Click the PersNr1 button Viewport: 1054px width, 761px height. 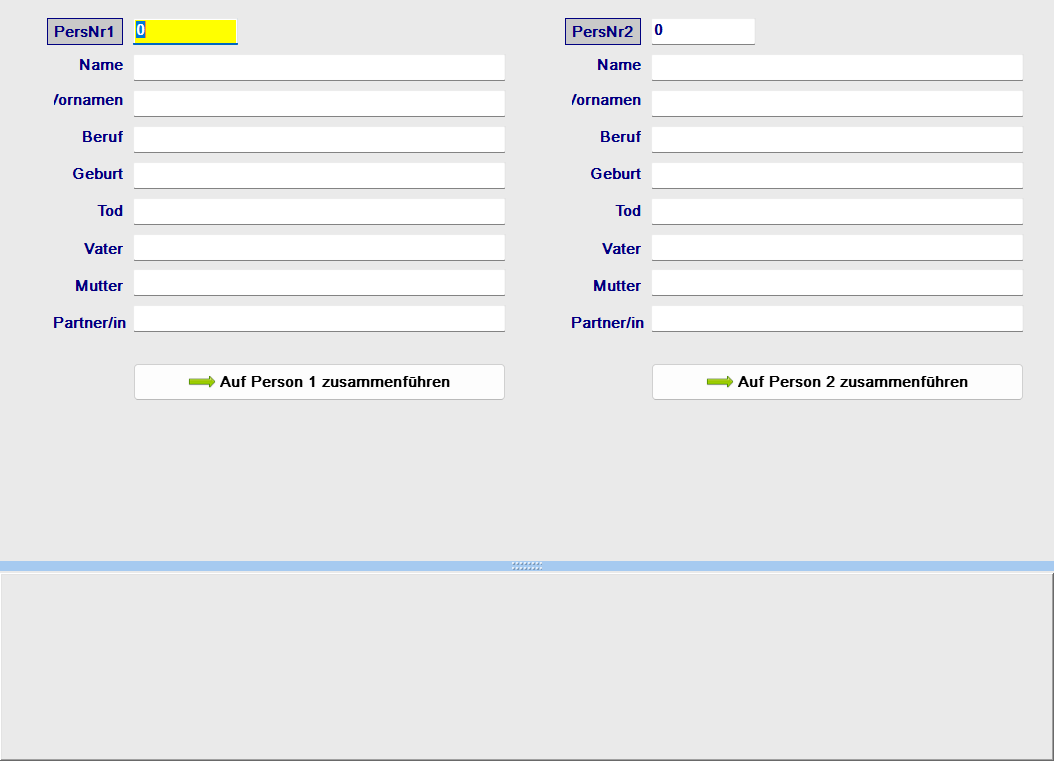click(84, 32)
